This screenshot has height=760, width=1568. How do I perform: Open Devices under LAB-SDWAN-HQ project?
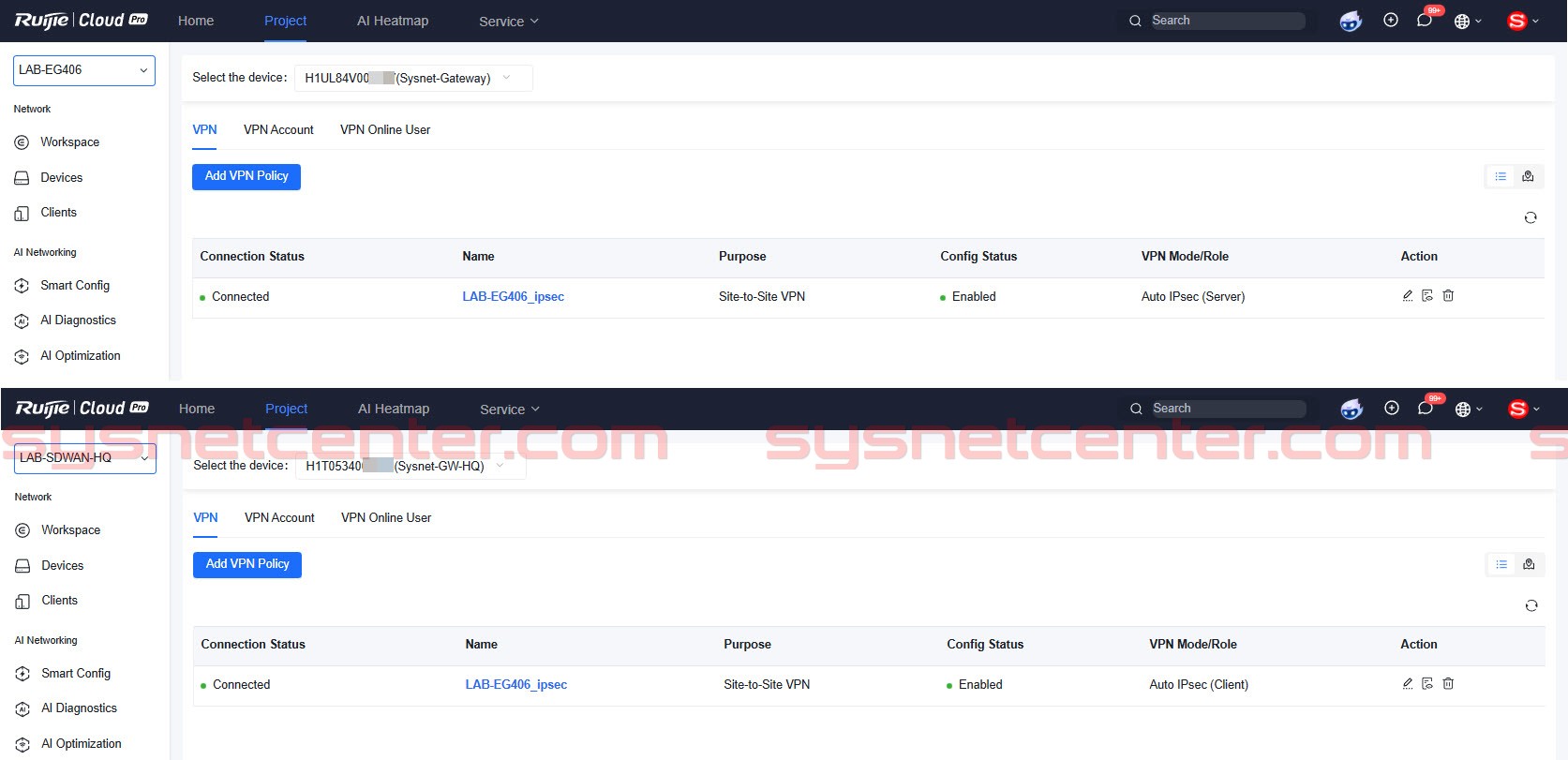click(x=62, y=566)
